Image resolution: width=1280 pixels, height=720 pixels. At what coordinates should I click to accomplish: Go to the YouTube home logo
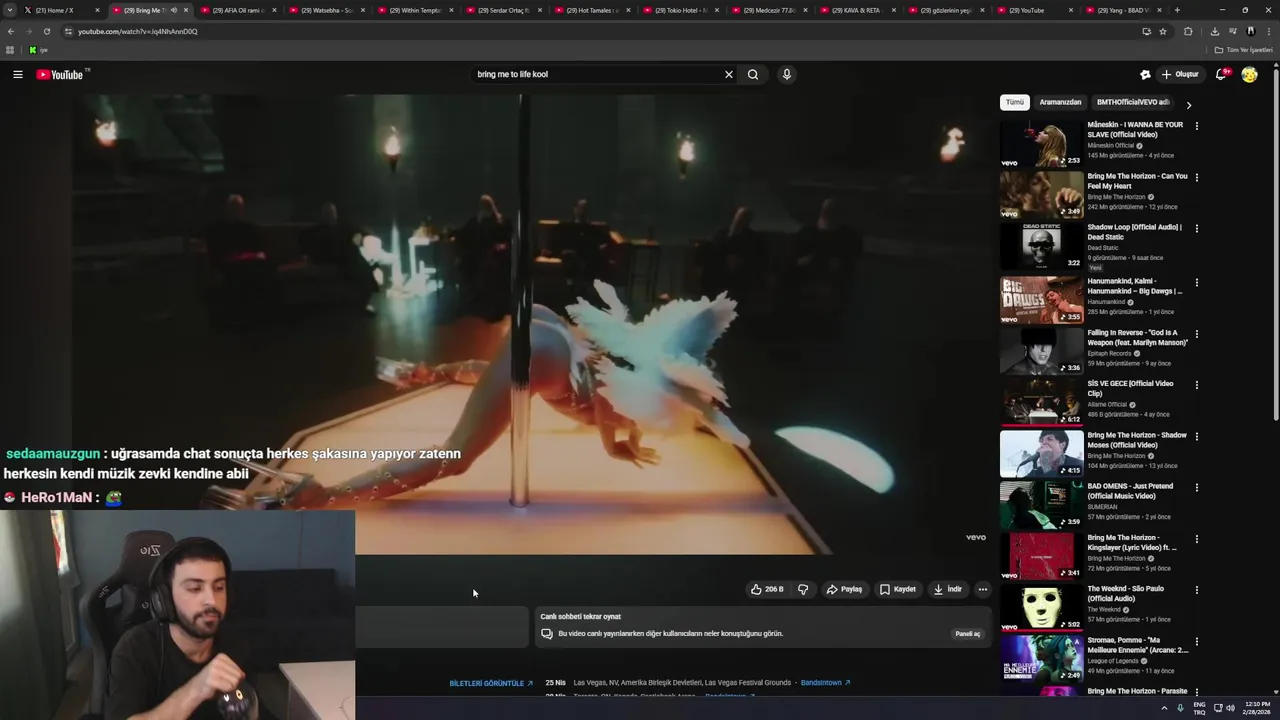pos(60,74)
